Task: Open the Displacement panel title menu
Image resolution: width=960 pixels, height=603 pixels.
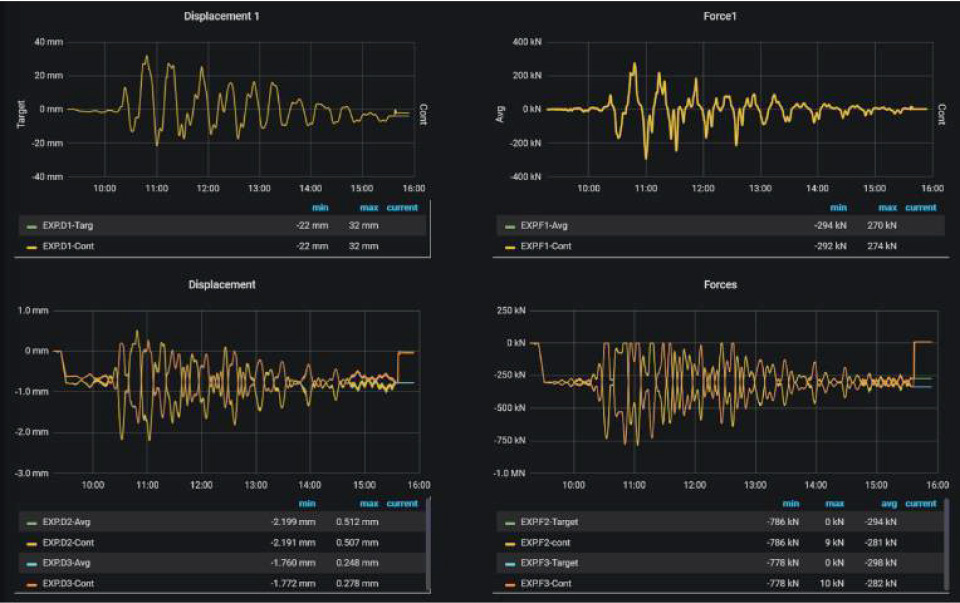Action: pyautogui.click(x=222, y=285)
